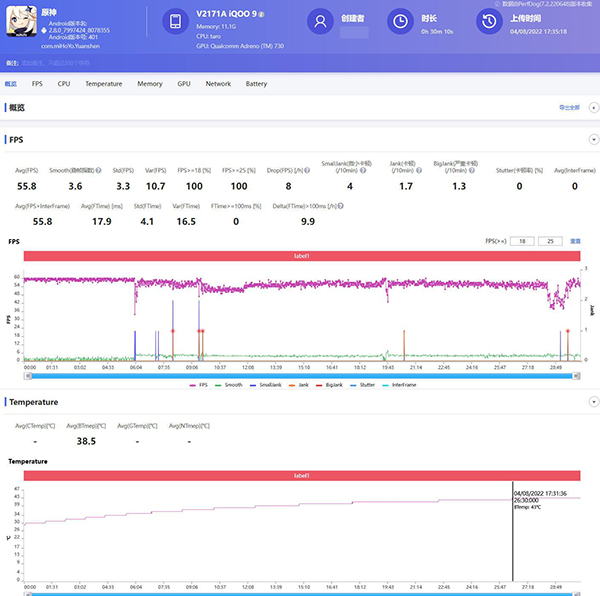
Task: Click reset link next to FPS thresholds
Action: [575, 241]
